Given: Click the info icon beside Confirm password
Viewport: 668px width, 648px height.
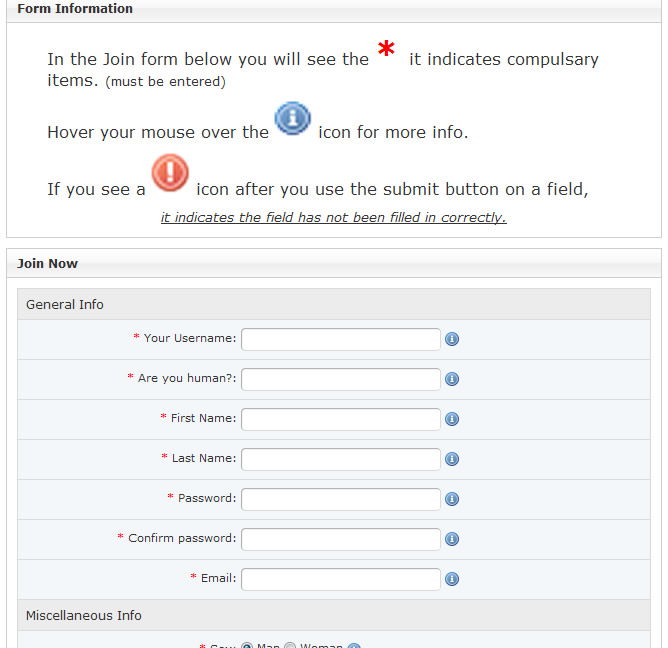Looking at the screenshot, I should click(x=451, y=539).
